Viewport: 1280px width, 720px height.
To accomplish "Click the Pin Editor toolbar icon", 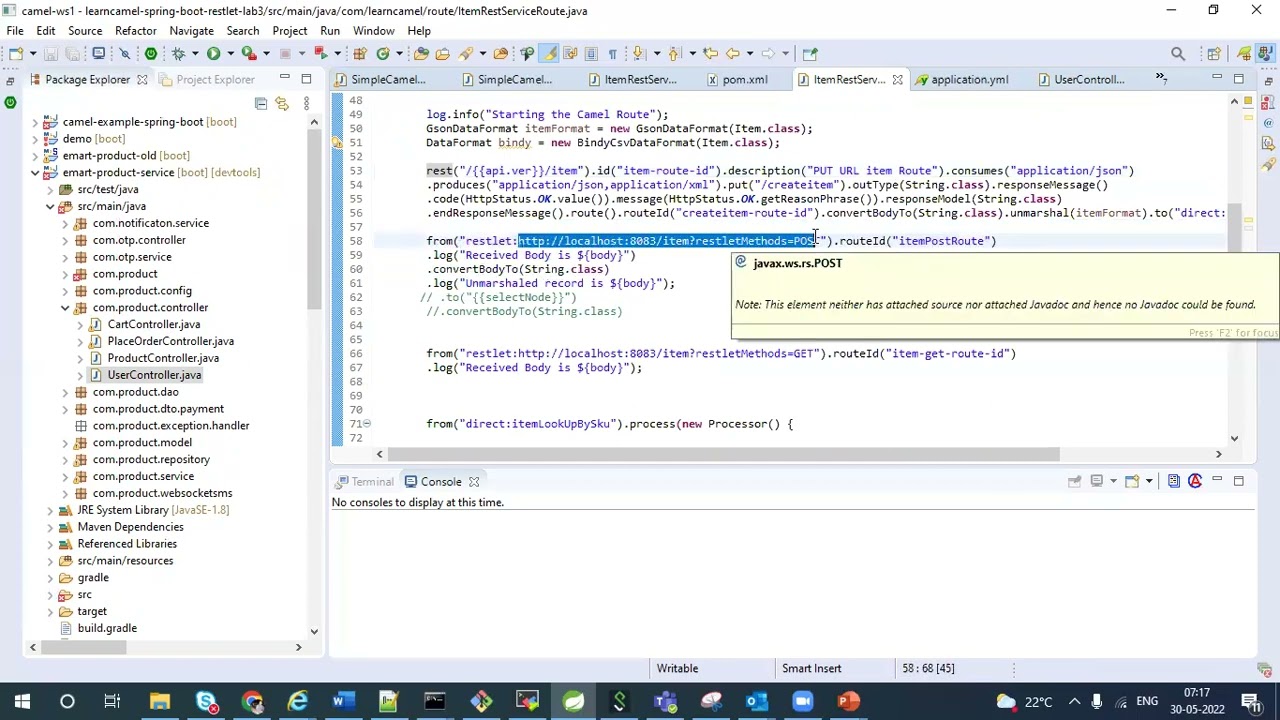I will point(810,53).
